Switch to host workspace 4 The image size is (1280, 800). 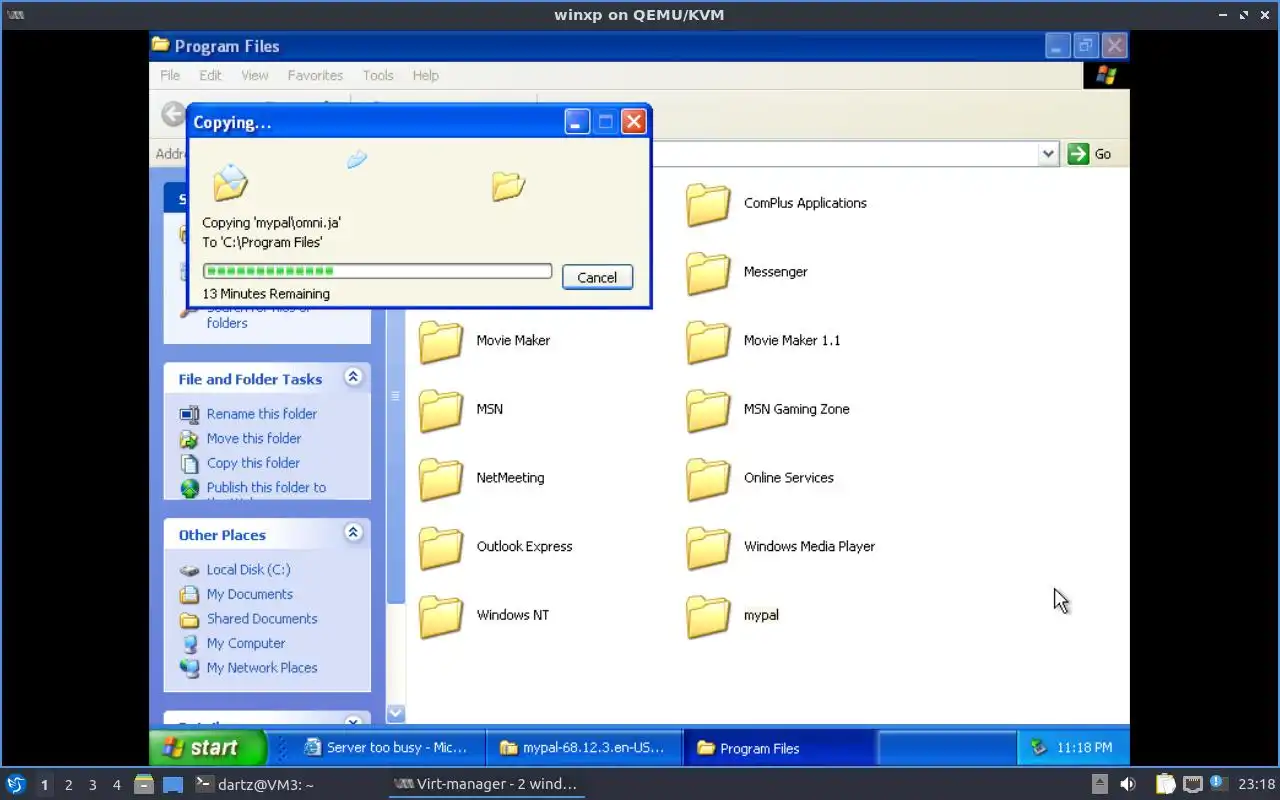(116, 785)
